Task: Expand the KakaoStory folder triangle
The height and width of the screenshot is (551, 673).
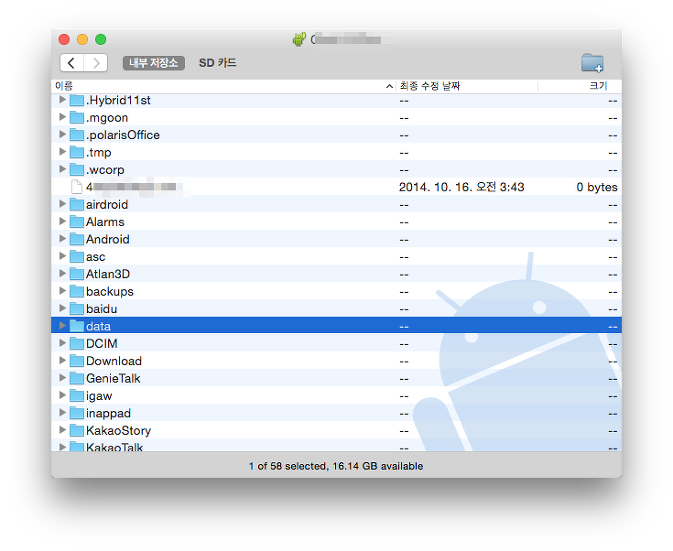Action: click(62, 430)
